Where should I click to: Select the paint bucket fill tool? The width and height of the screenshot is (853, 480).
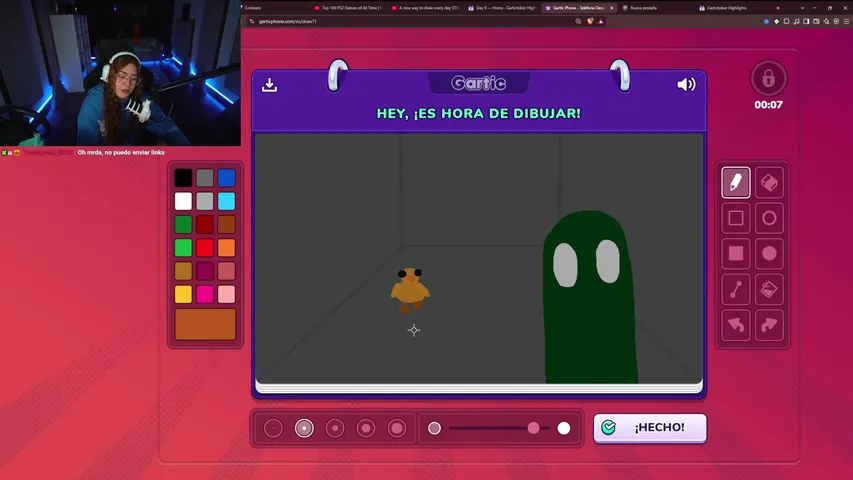(x=769, y=290)
